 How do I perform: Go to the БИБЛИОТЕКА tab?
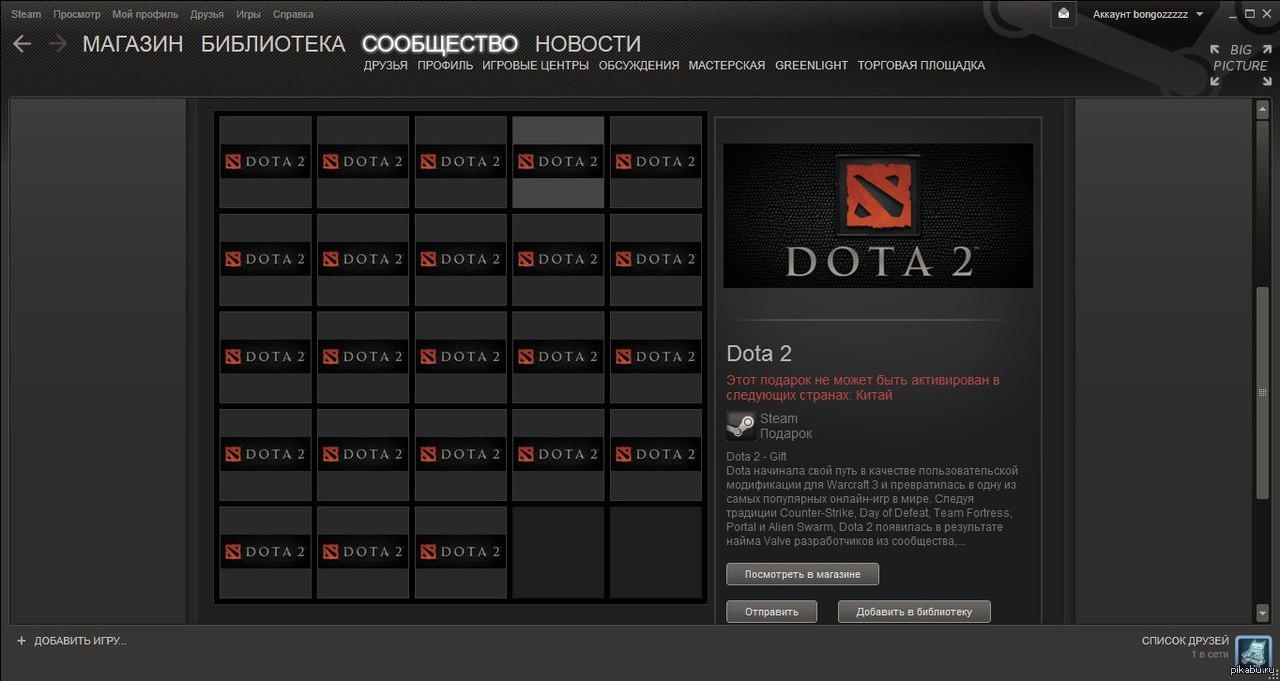[273, 43]
